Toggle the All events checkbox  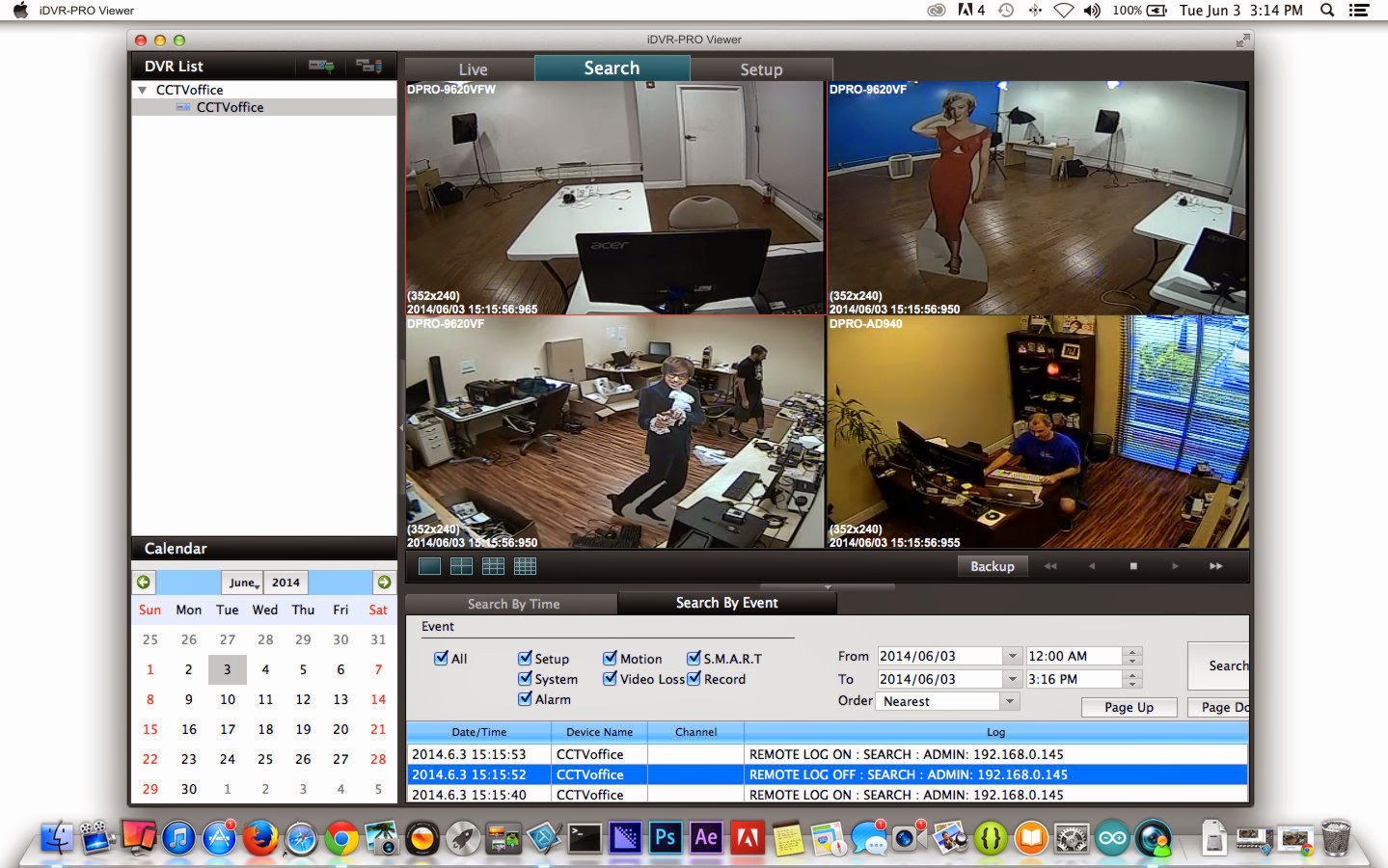pos(441,658)
